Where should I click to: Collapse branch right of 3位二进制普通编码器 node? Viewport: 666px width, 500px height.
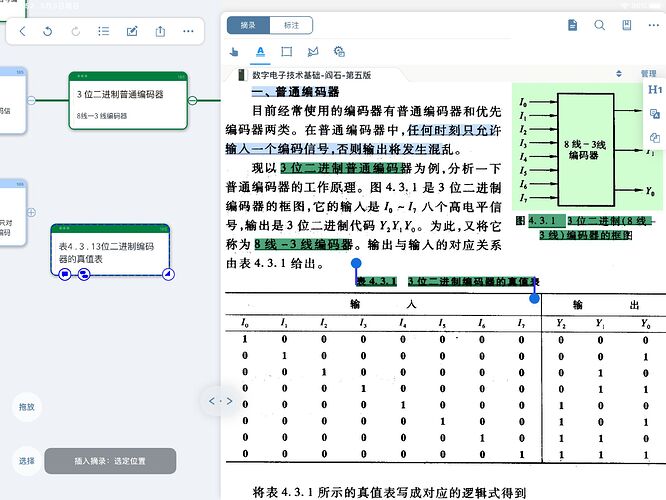[192, 100]
